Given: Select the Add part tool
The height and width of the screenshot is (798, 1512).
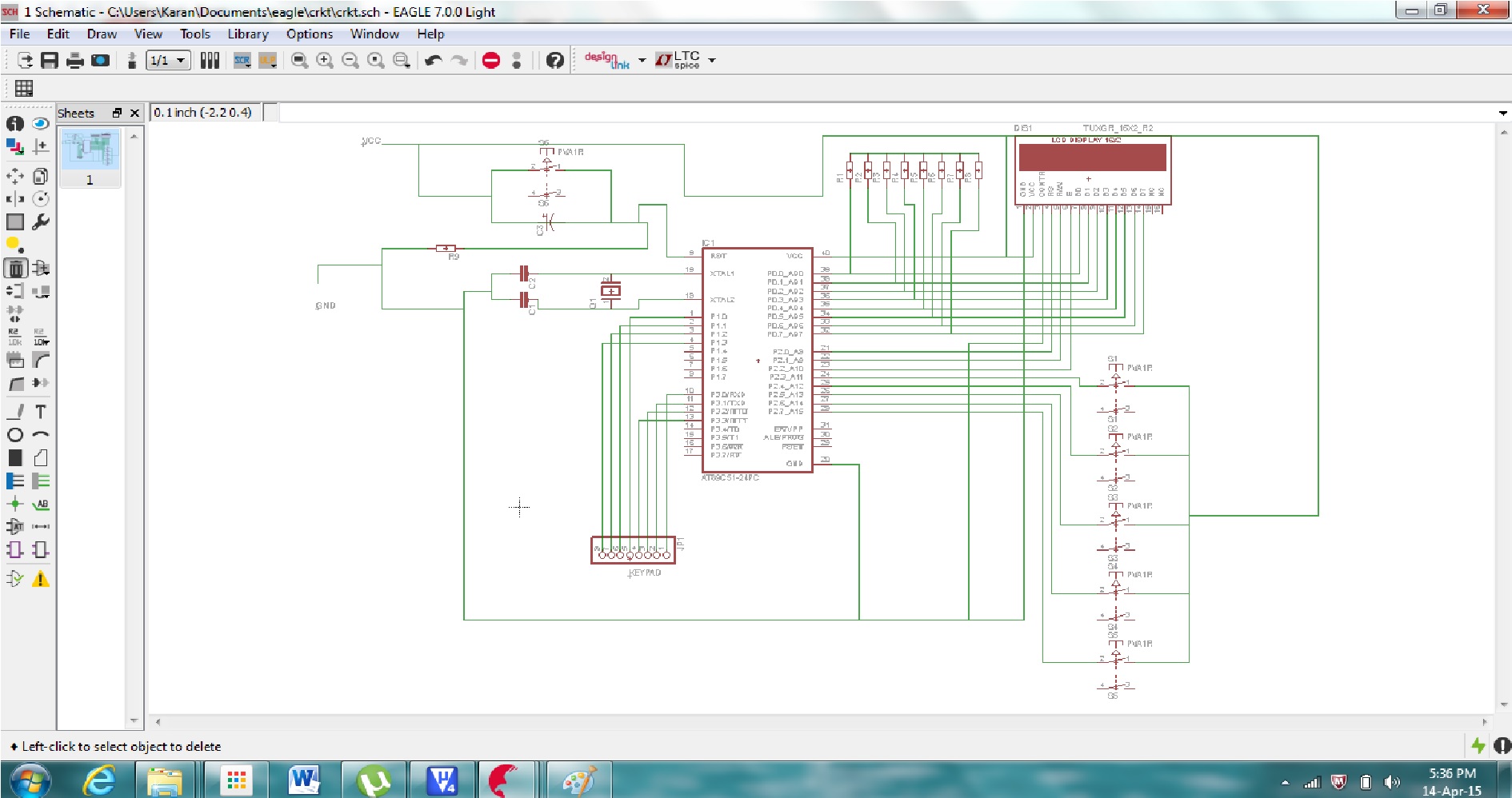Looking at the screenshot, I should [x=41, y=269].
